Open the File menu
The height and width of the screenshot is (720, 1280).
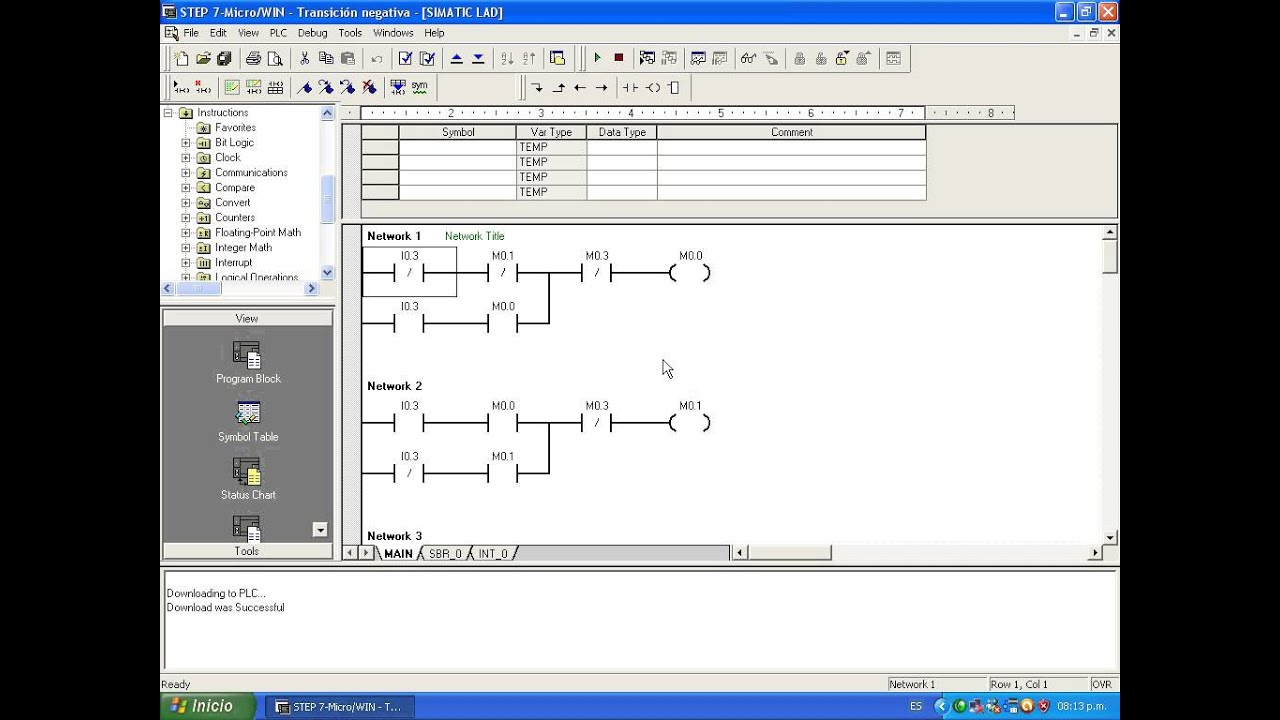click(x=190, y=33)
